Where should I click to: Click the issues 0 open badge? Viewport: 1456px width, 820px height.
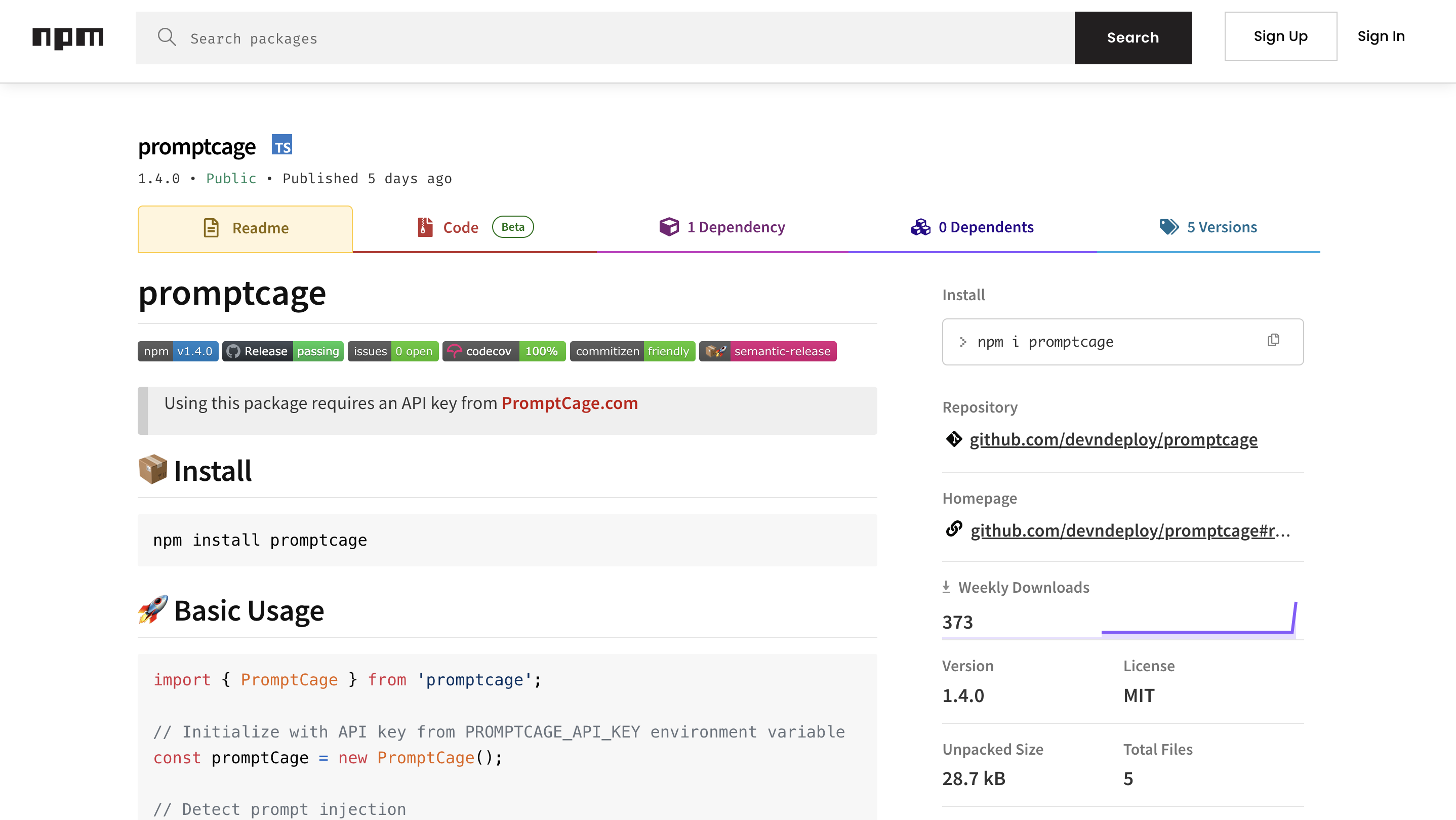[x=393, y=351]
